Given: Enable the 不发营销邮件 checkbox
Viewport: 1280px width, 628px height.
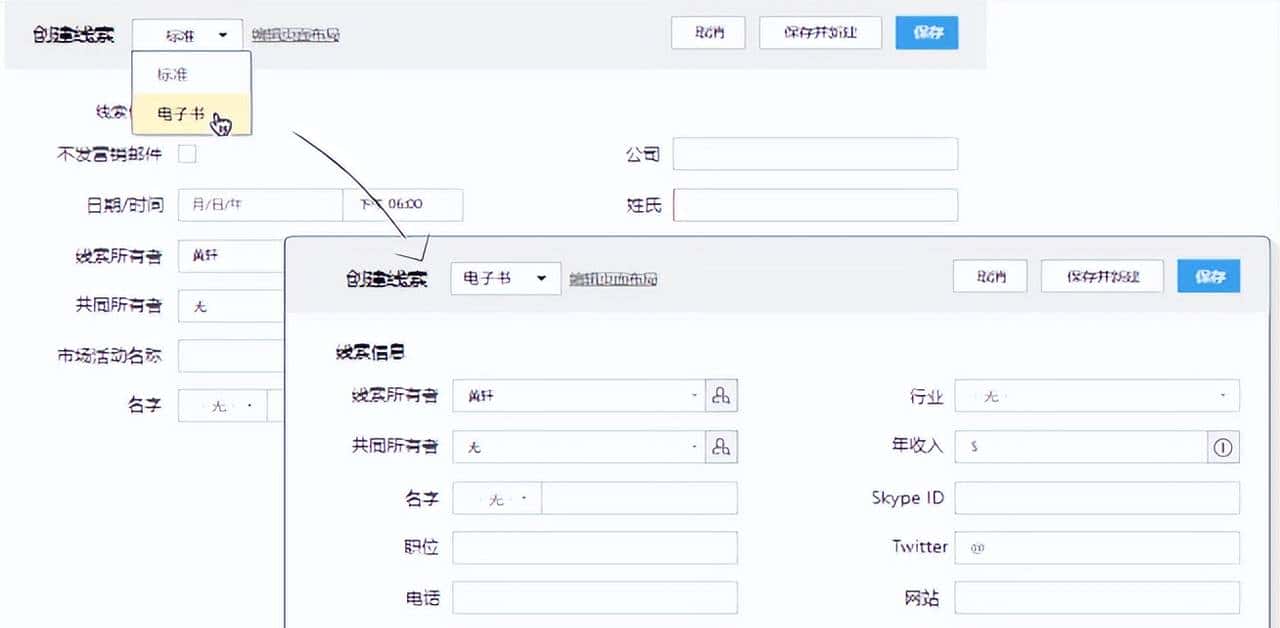Looking at the screenshot, I should tap(187, 153).
